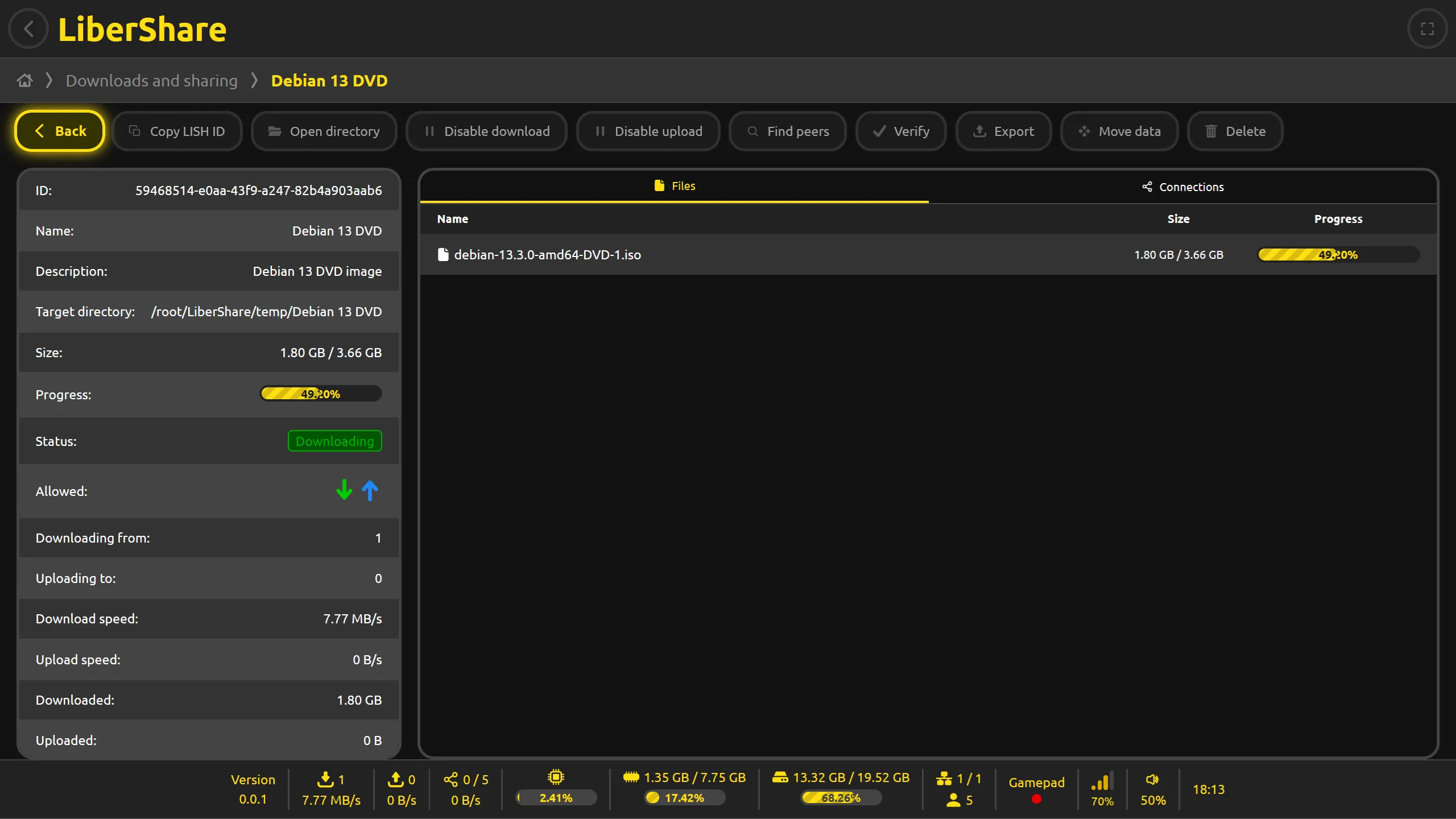Click the network nodes icon in status bar
1456x819 pixels.
[944, 778]
